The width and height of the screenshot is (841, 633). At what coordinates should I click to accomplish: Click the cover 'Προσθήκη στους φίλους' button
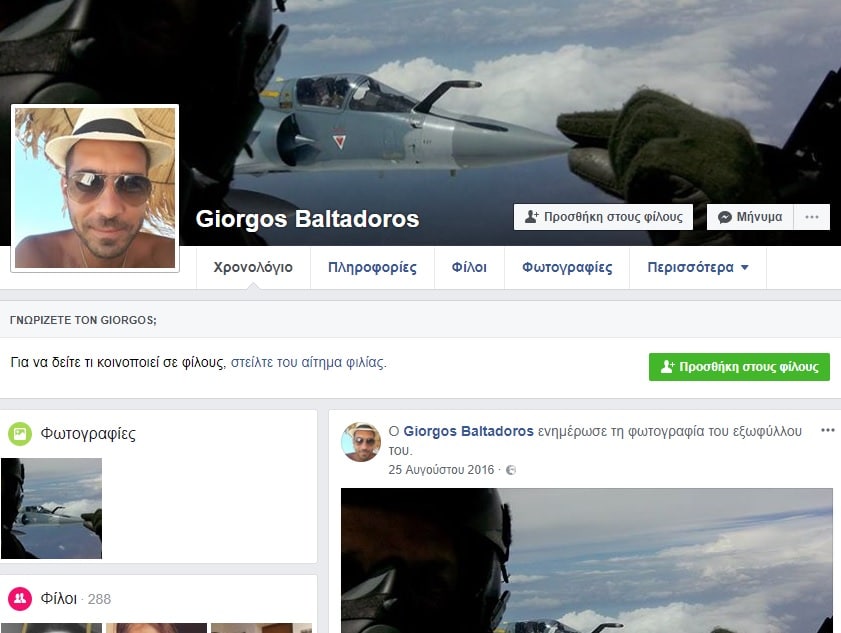click(603, 217)
